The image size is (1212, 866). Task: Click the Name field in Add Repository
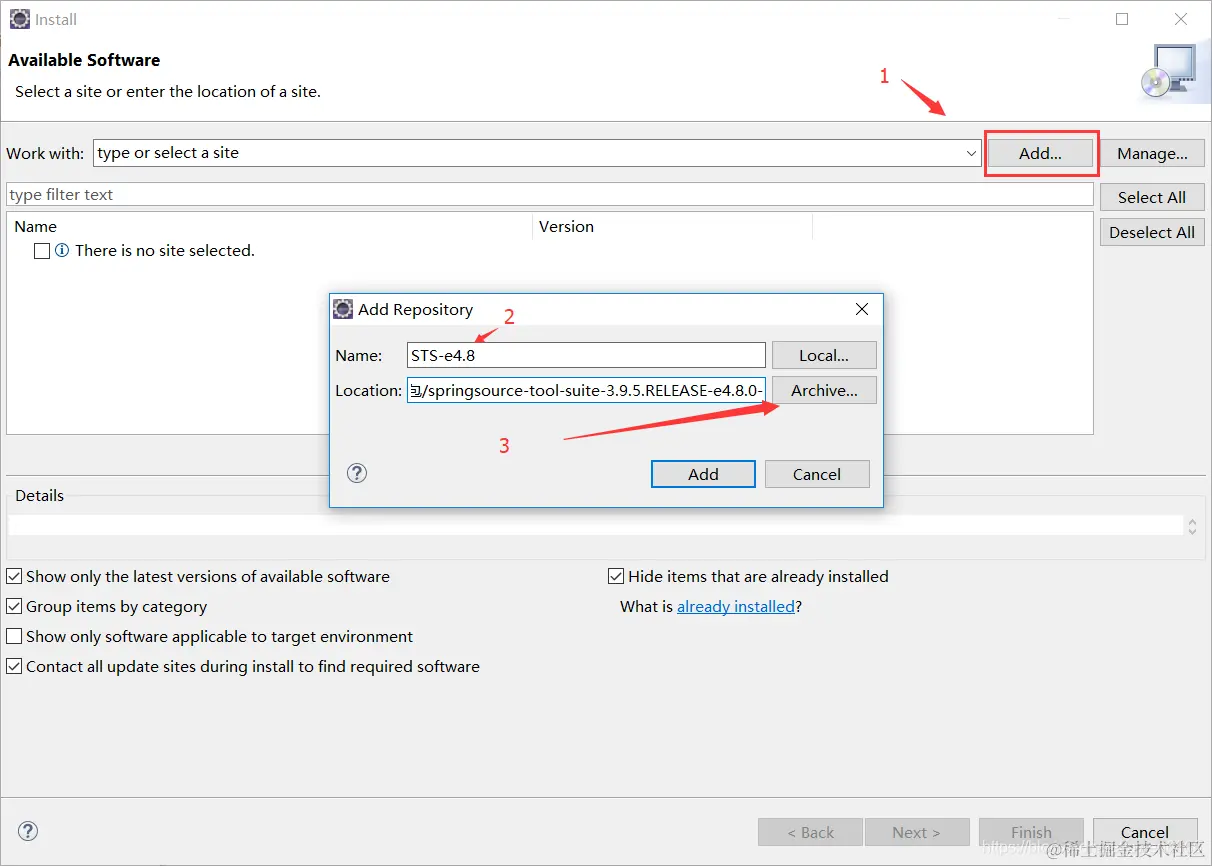[x=586, y=355]
